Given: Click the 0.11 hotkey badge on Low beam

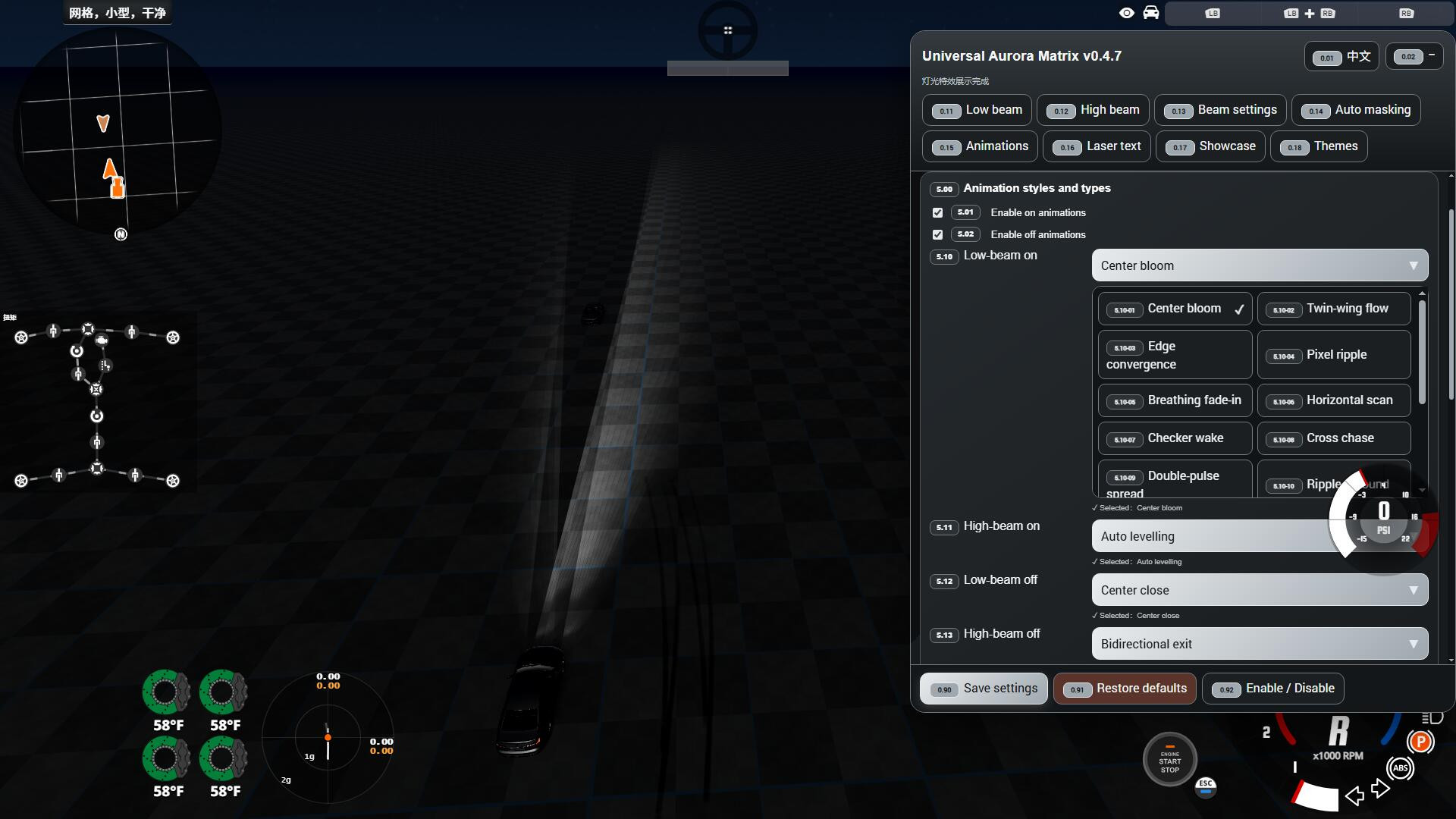Looking at the screenshot, I should tap(946, 111).
